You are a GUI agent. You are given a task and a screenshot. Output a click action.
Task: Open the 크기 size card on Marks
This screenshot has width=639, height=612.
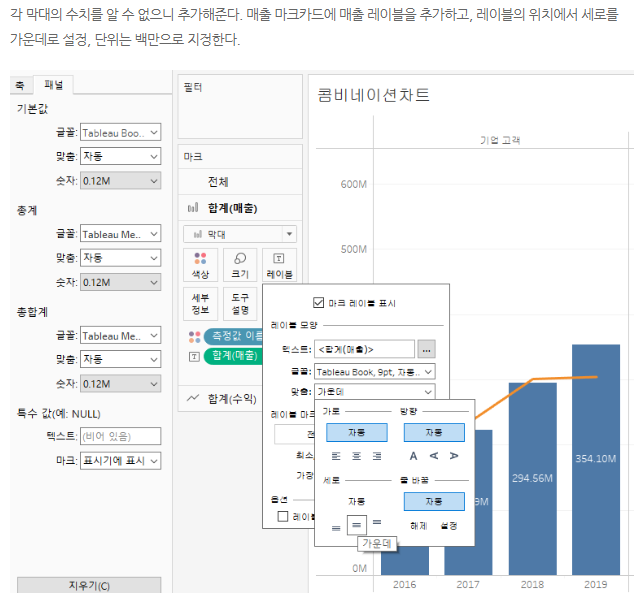pos(240,265)
